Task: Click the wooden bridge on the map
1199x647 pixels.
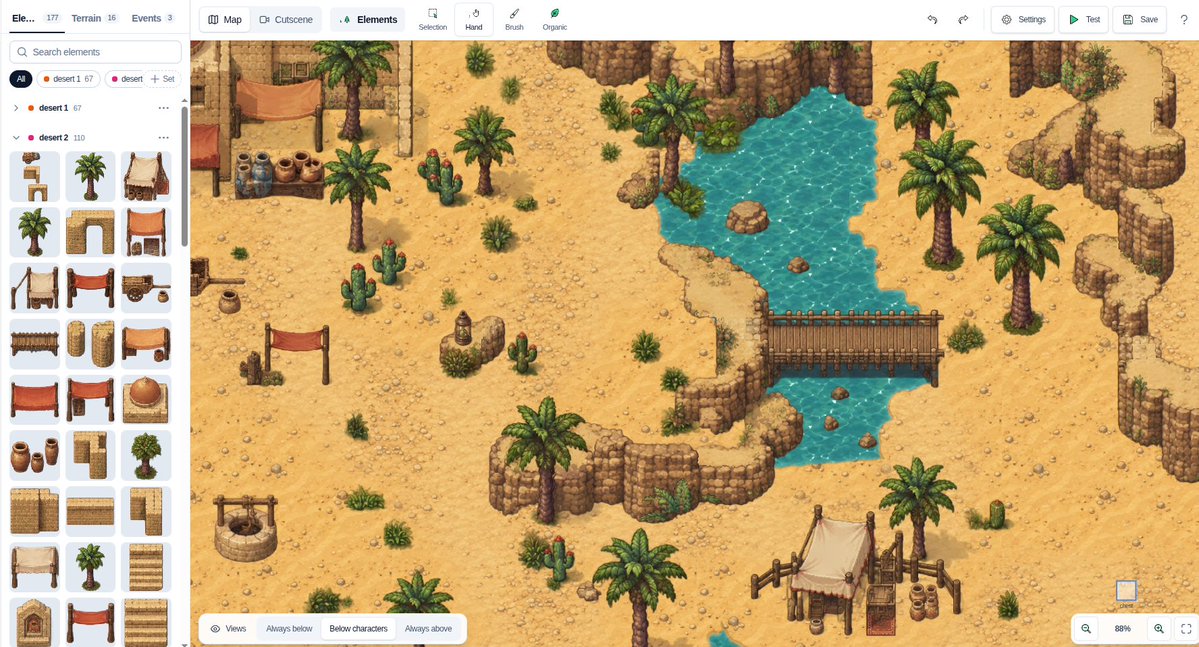Action: click(x=853, y=345)
